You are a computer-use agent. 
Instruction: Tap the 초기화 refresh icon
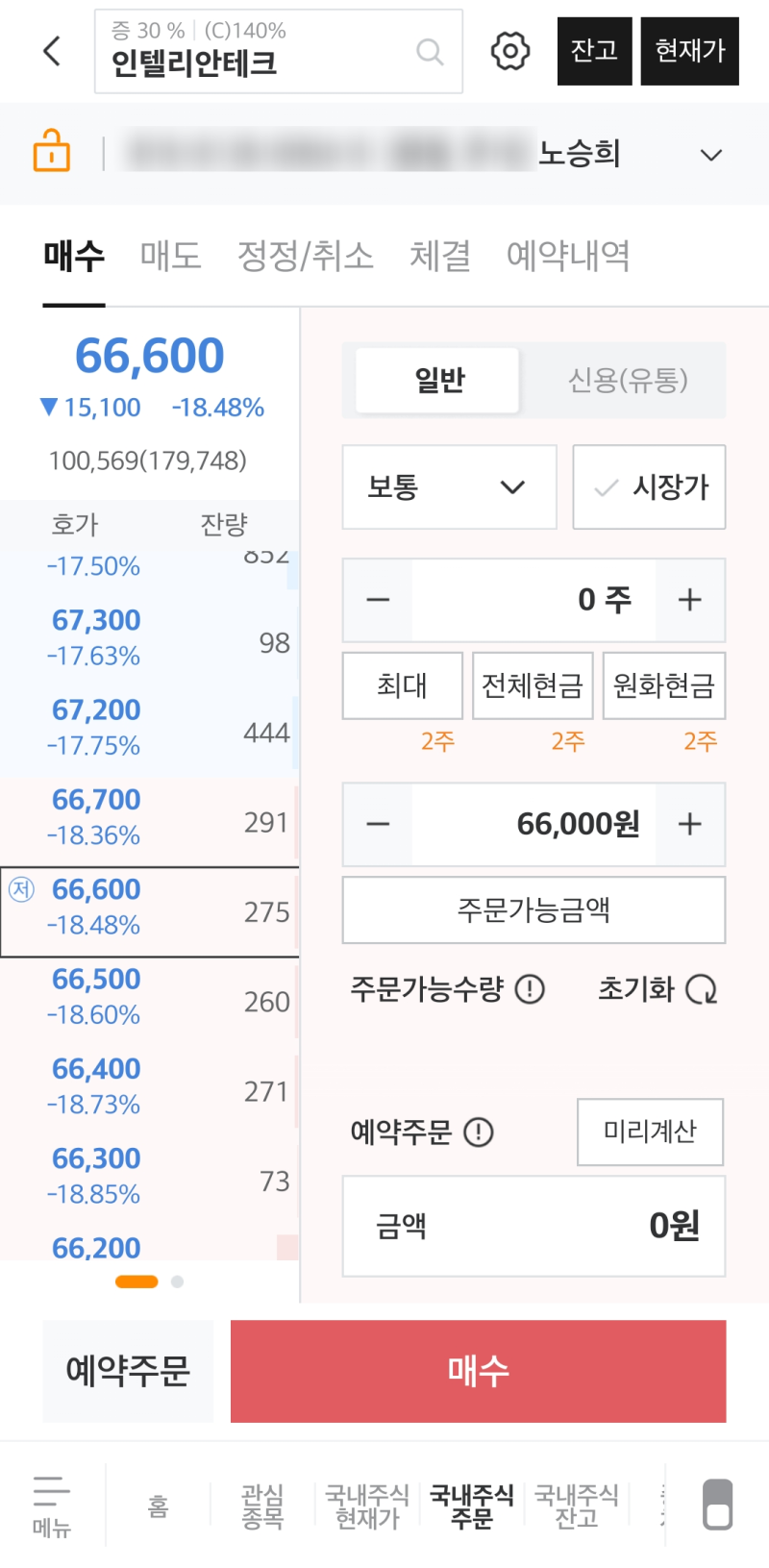(703, 989)
